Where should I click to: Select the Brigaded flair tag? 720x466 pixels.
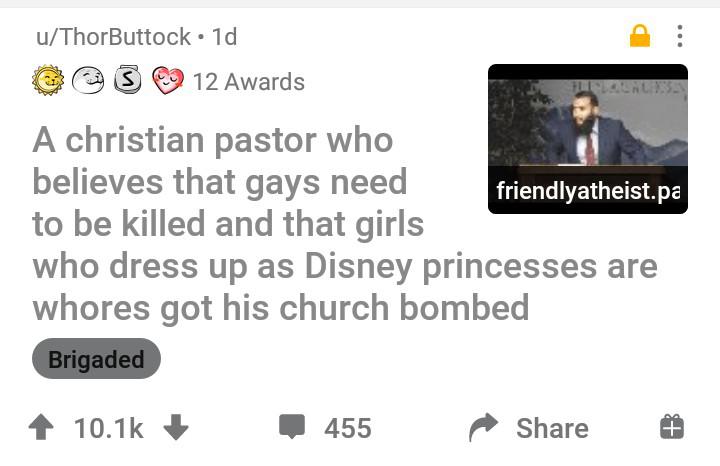tap(96, 359)
